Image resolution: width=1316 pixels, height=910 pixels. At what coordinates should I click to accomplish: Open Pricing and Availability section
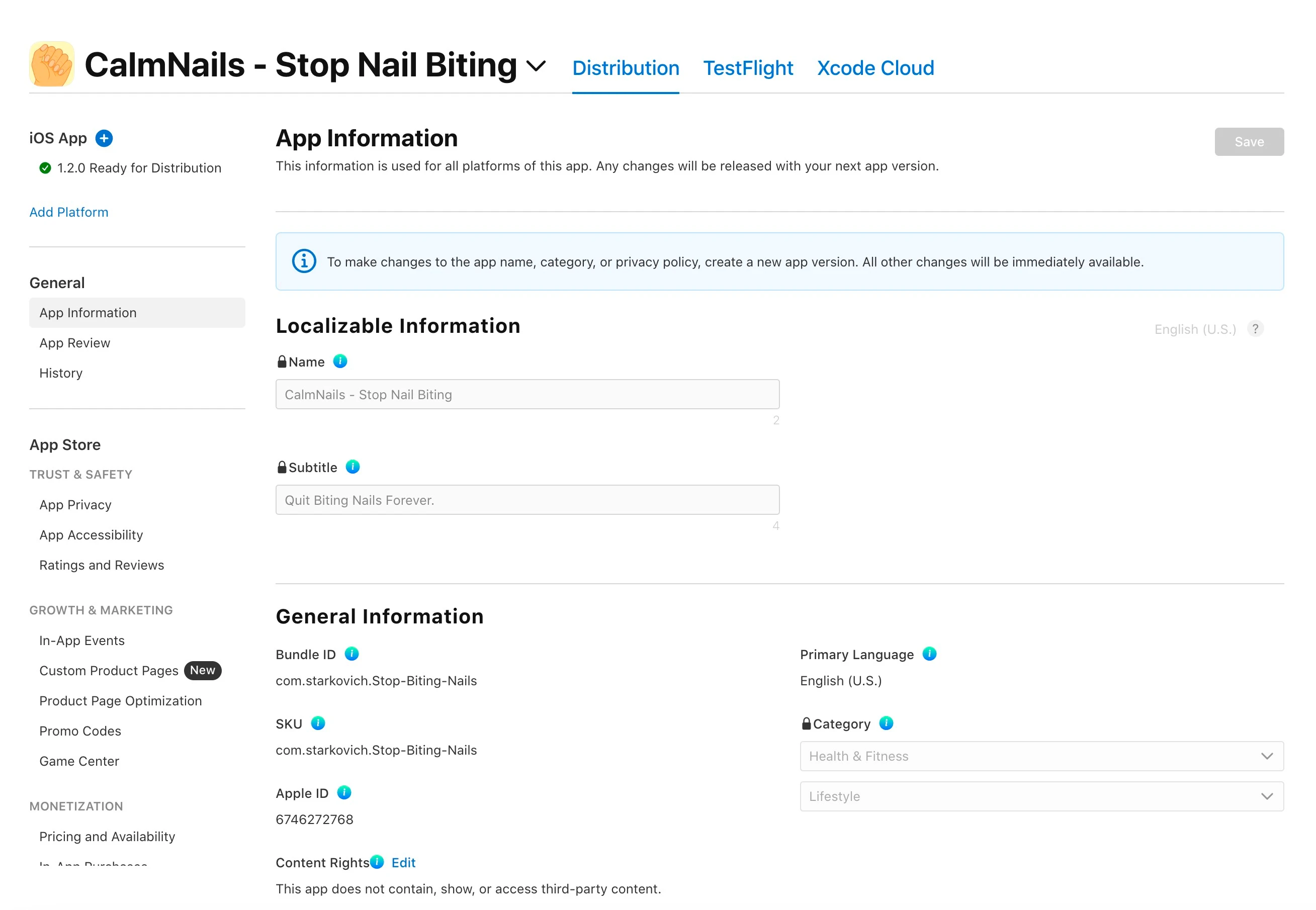click(107, 837)
